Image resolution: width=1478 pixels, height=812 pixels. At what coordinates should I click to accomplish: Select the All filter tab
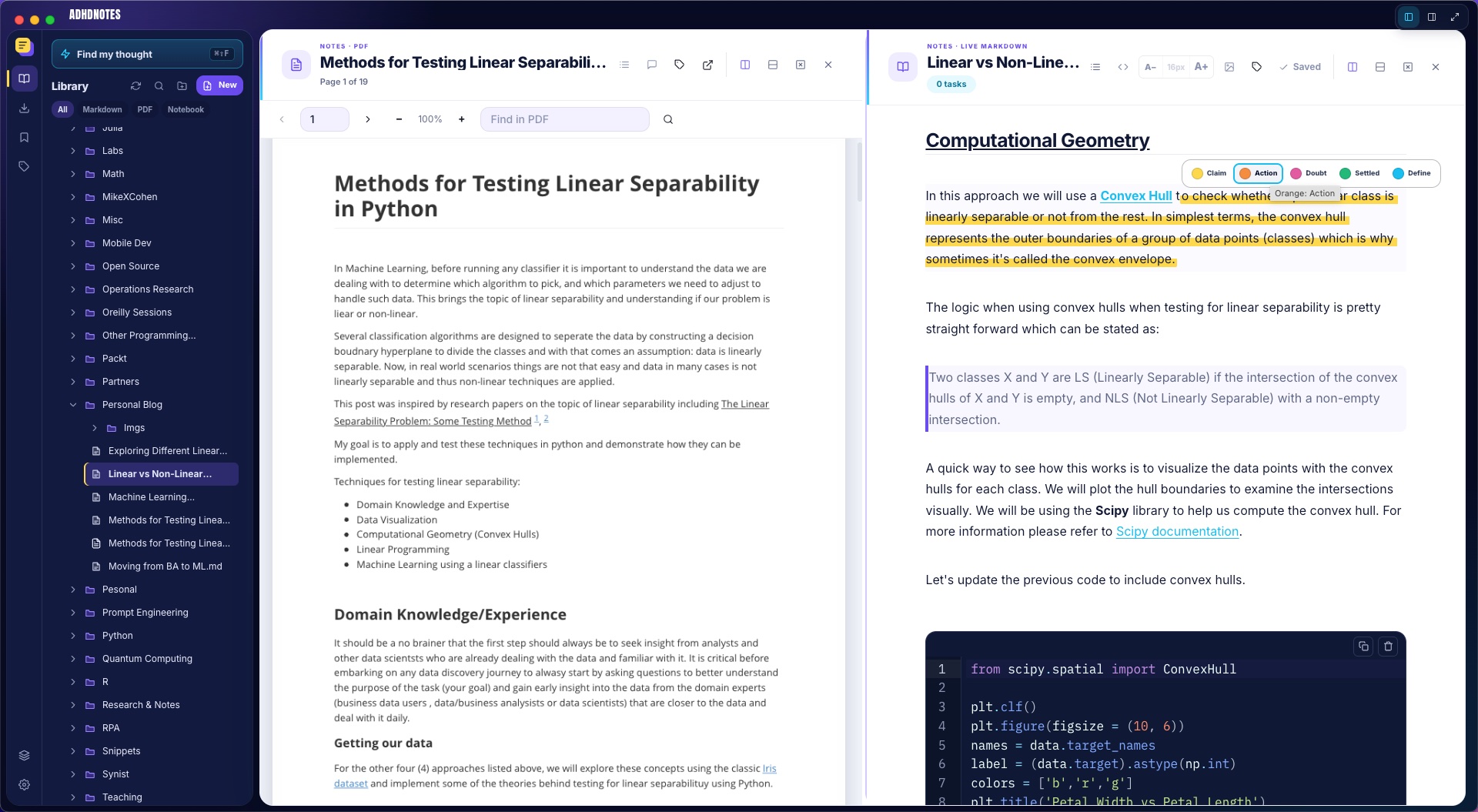coord(62,109)
